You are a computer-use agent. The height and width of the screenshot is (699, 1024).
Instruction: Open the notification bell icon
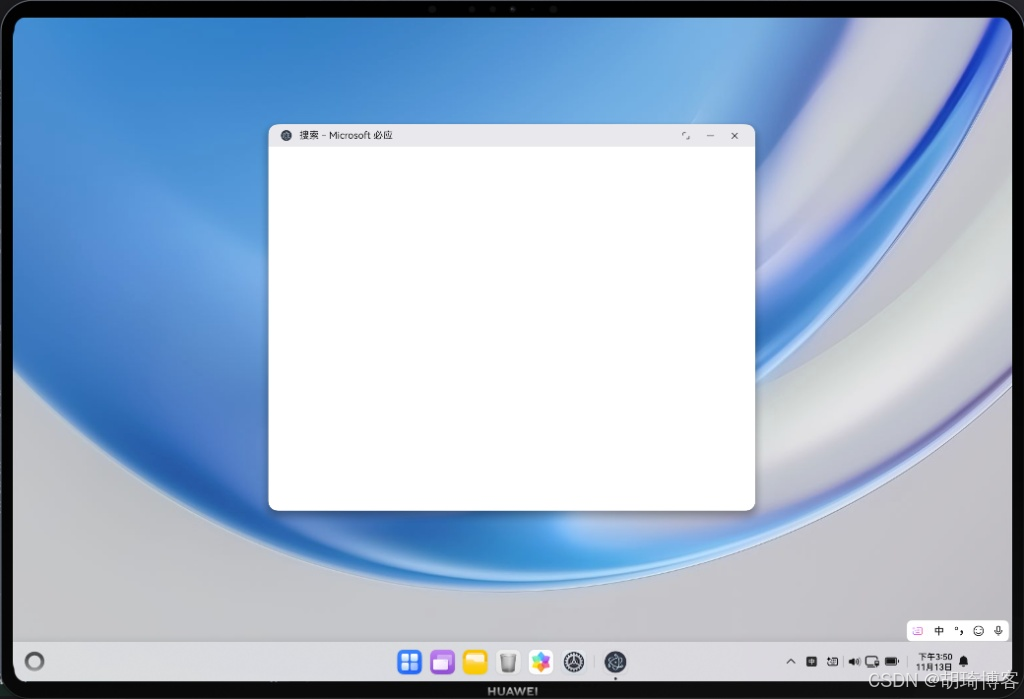pos(964,662)
